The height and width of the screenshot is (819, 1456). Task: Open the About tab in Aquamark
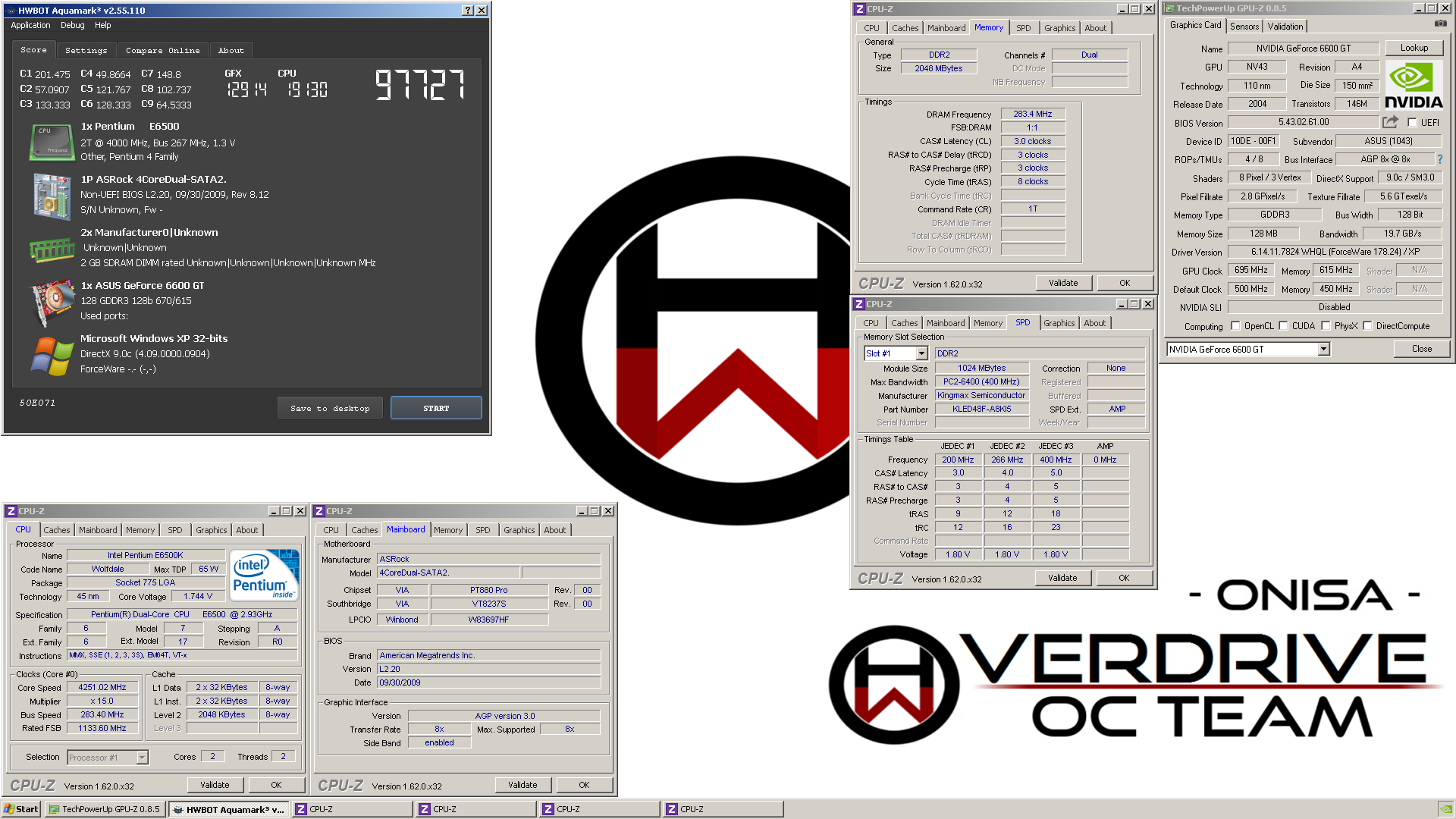[231, 51]
